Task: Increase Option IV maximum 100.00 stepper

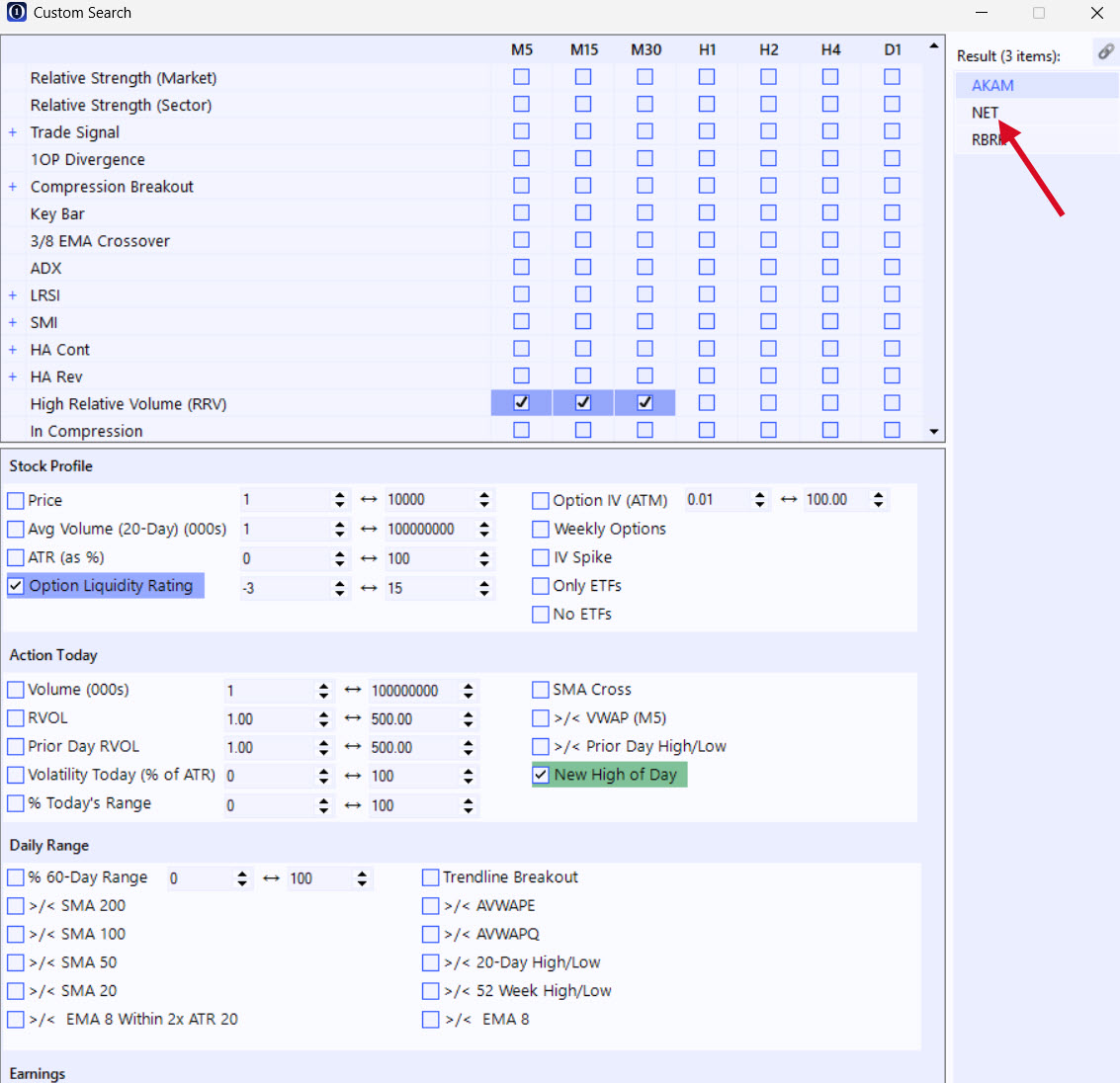Action: 879,495
